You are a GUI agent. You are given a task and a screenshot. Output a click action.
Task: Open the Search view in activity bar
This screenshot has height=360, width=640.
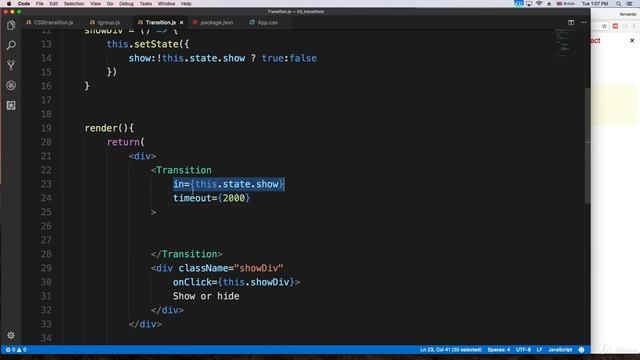pyautogui.click(x=11, y=45)
